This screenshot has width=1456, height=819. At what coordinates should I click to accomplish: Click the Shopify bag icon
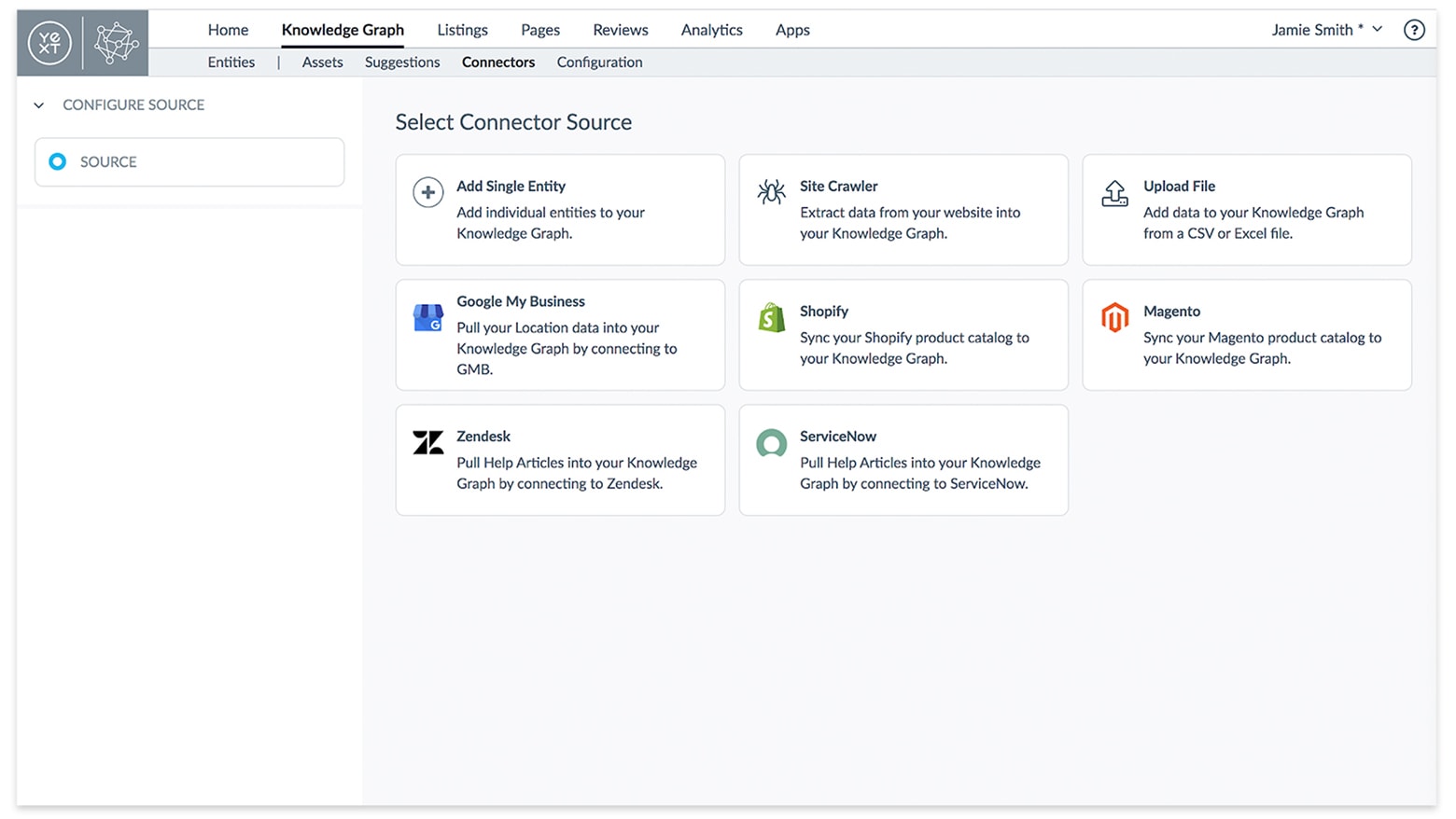tap(771, 317)
